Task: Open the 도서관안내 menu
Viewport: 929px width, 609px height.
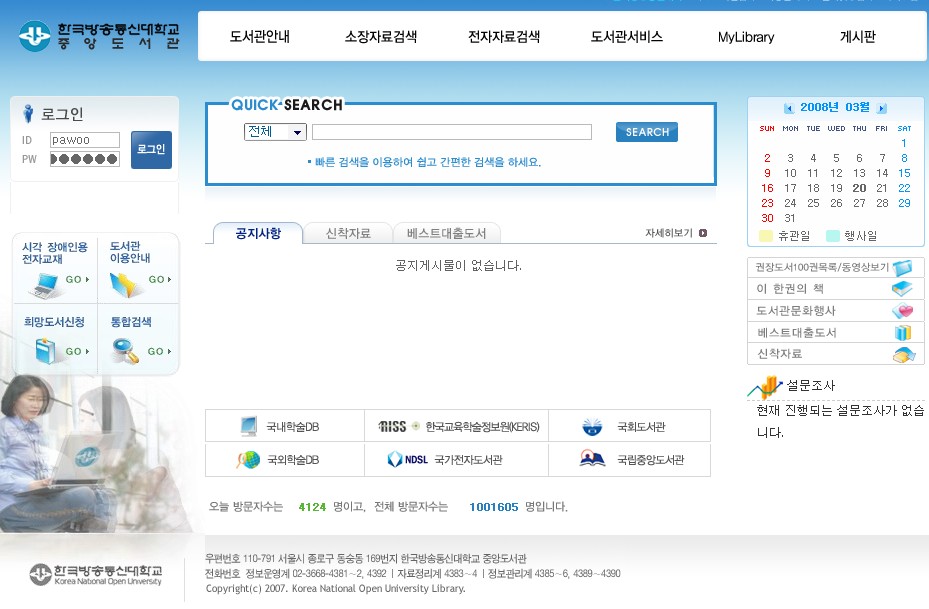Action: click(x=260, y=37)
